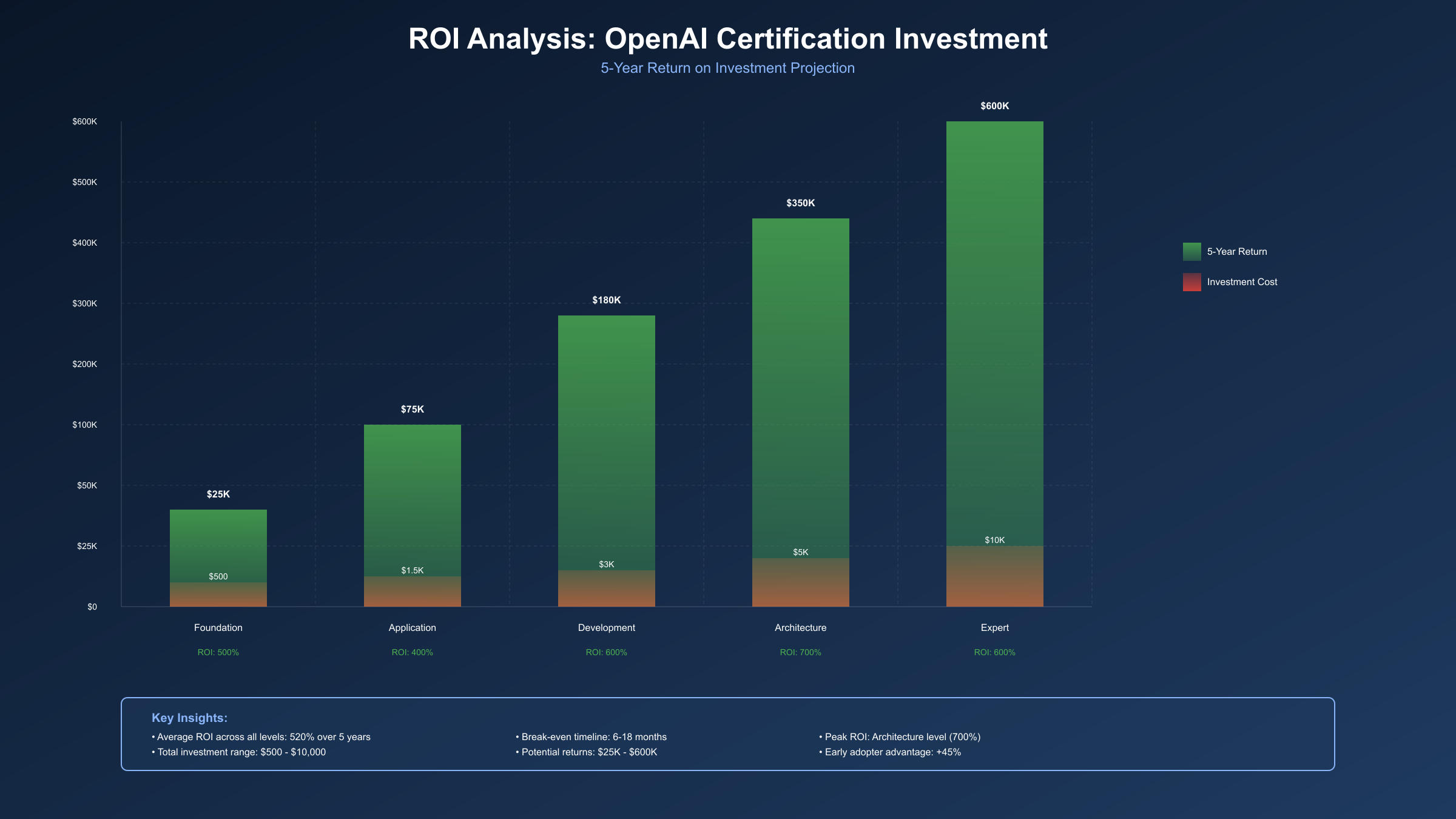Click the $600K y-axis tick label
Screen dimensions: 1456x819
[x=85, y=122]
